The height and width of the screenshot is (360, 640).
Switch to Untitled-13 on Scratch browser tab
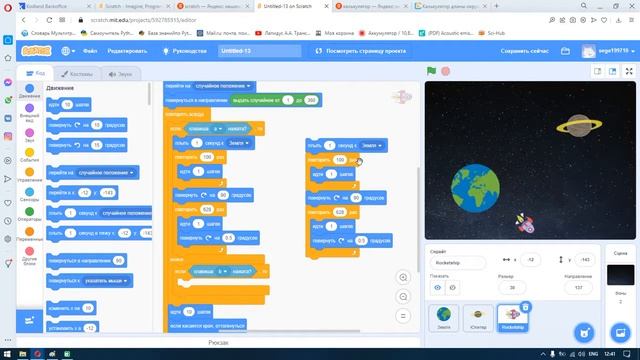click(x=289, y=6)
